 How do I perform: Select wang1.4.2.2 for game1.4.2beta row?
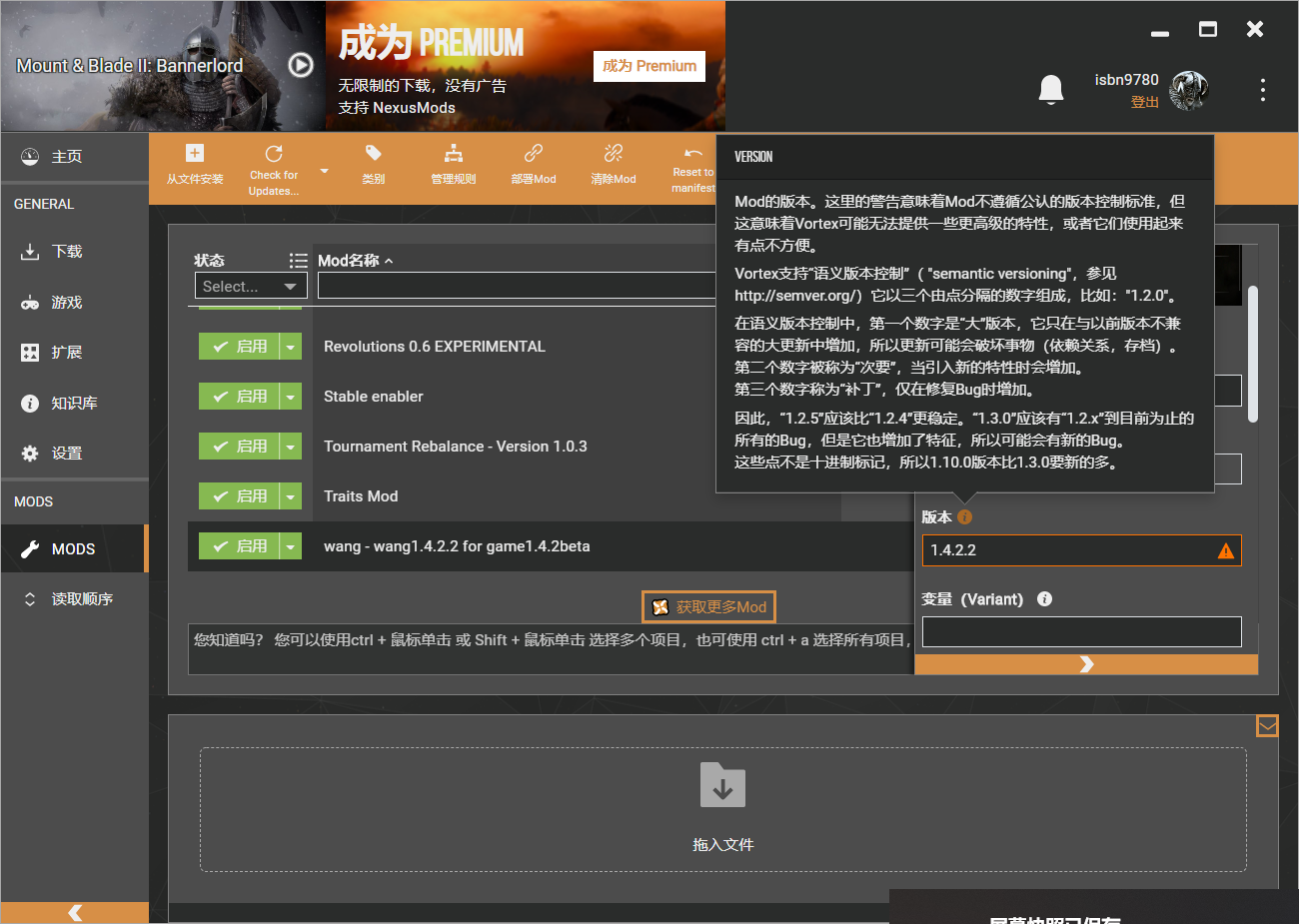[x=551, y=546]
